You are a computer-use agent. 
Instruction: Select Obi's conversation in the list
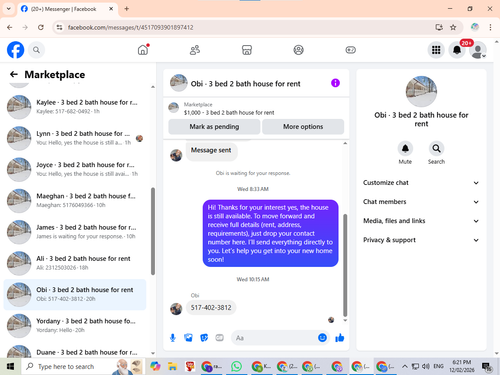(75, 294)
